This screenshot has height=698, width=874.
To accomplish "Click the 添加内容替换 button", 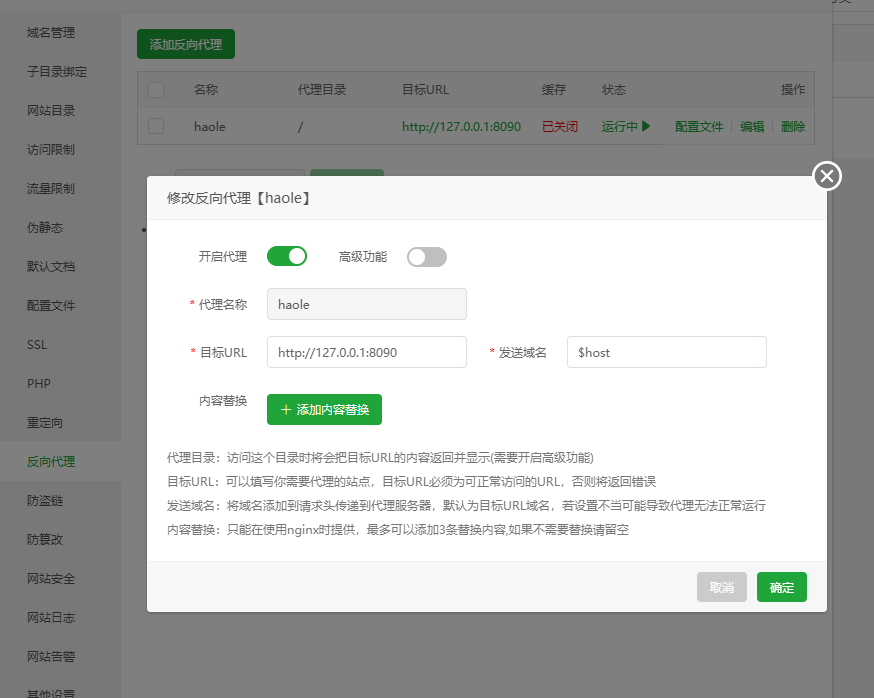I will pyautogui.click(x=324, y=410).
